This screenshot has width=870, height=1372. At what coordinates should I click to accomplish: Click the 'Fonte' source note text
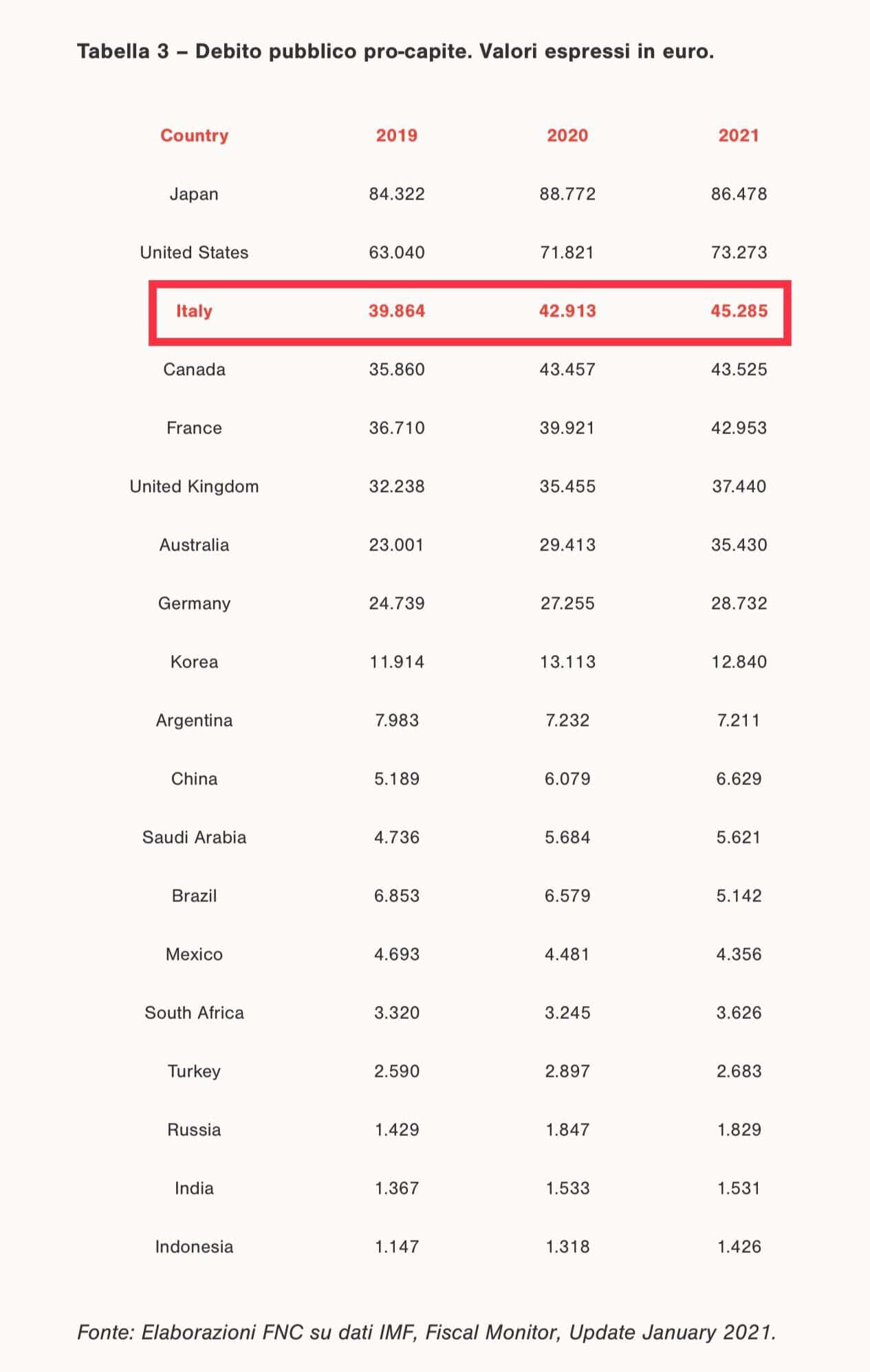tap(426, 1332)
